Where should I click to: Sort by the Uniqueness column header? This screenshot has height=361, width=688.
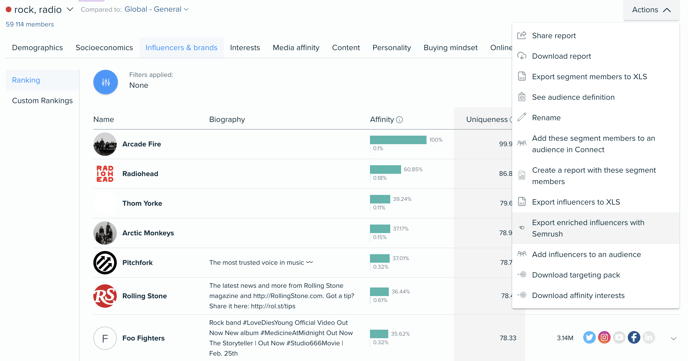click(487, 119)
